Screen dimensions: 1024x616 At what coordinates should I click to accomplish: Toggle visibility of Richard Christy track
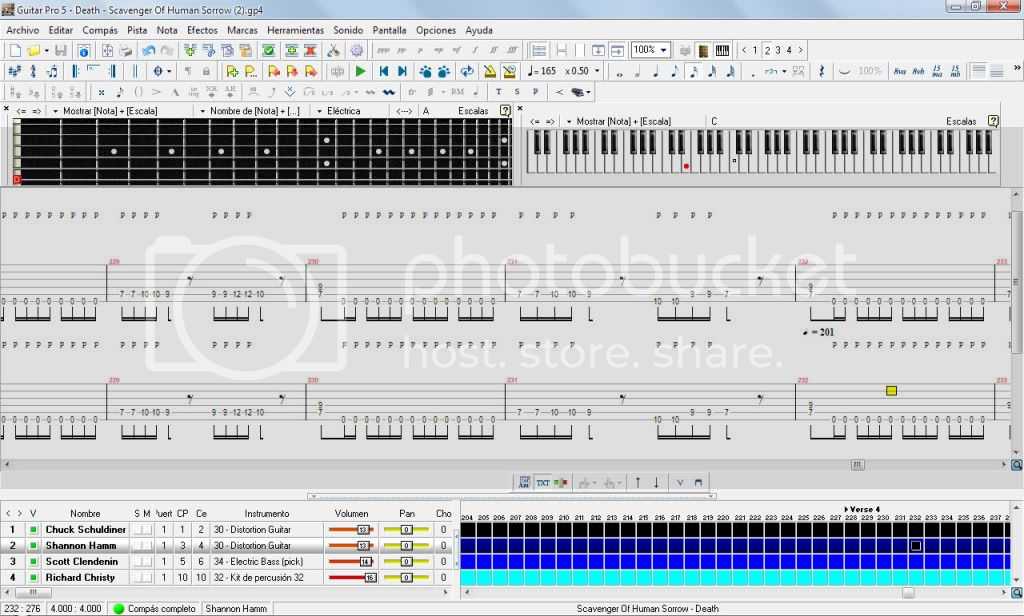tap(33, 577)
